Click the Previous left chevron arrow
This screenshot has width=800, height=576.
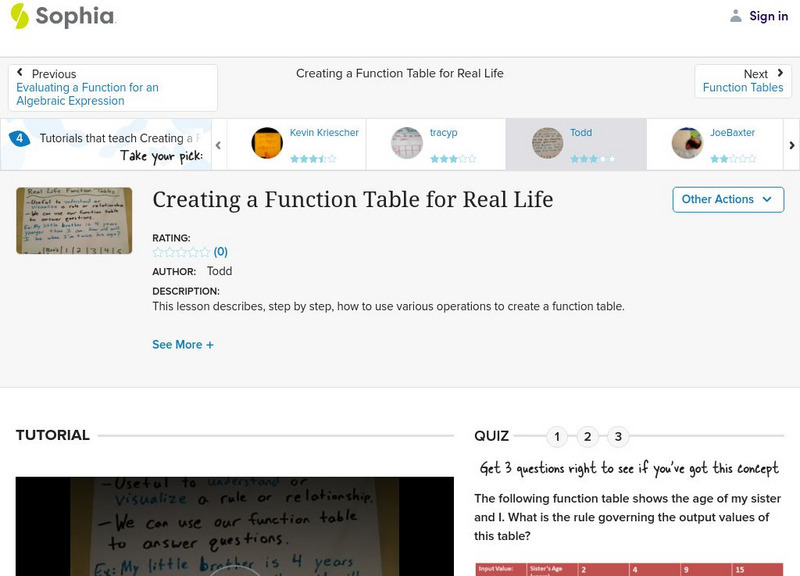click(20, 72)
